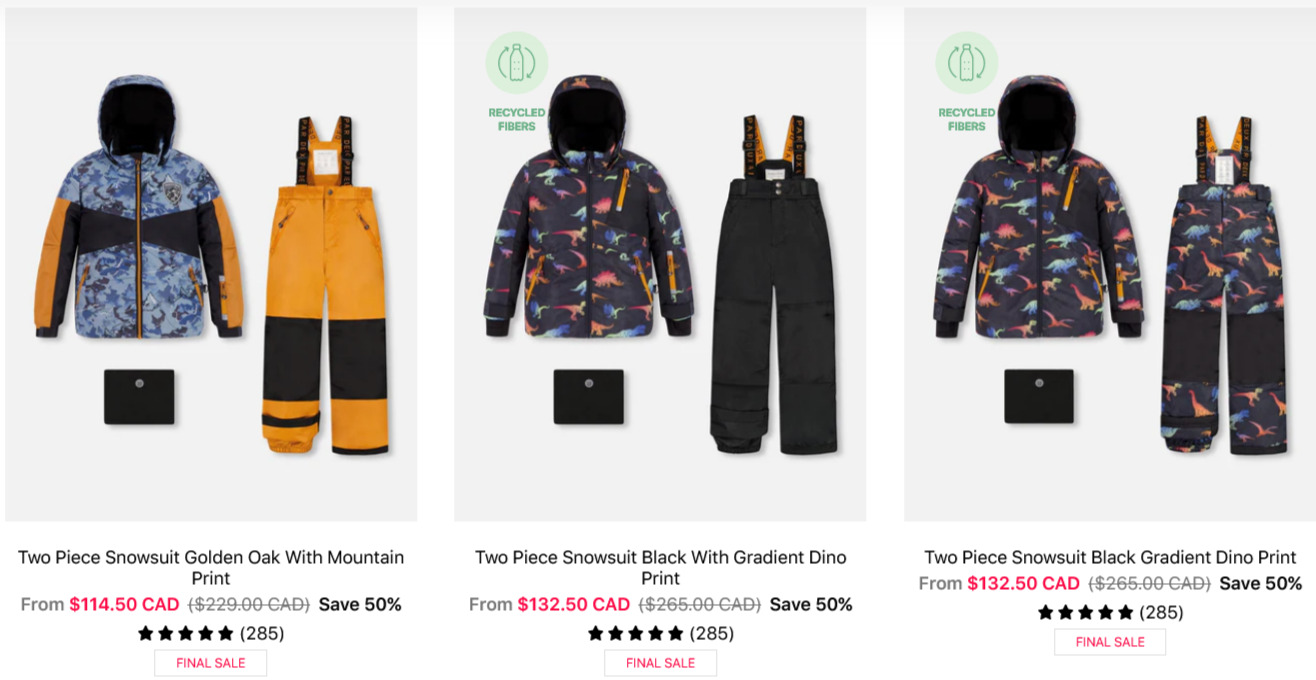Screen dimensions: 1316x680
Task: Click orange snow pants in first product
Action: pyautogui.click(x=326, y=285)
